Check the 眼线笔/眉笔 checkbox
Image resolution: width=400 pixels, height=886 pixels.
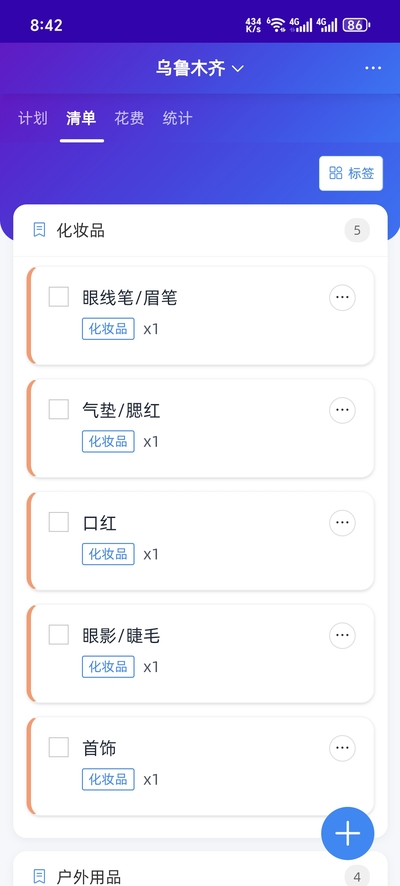[59, 297]
